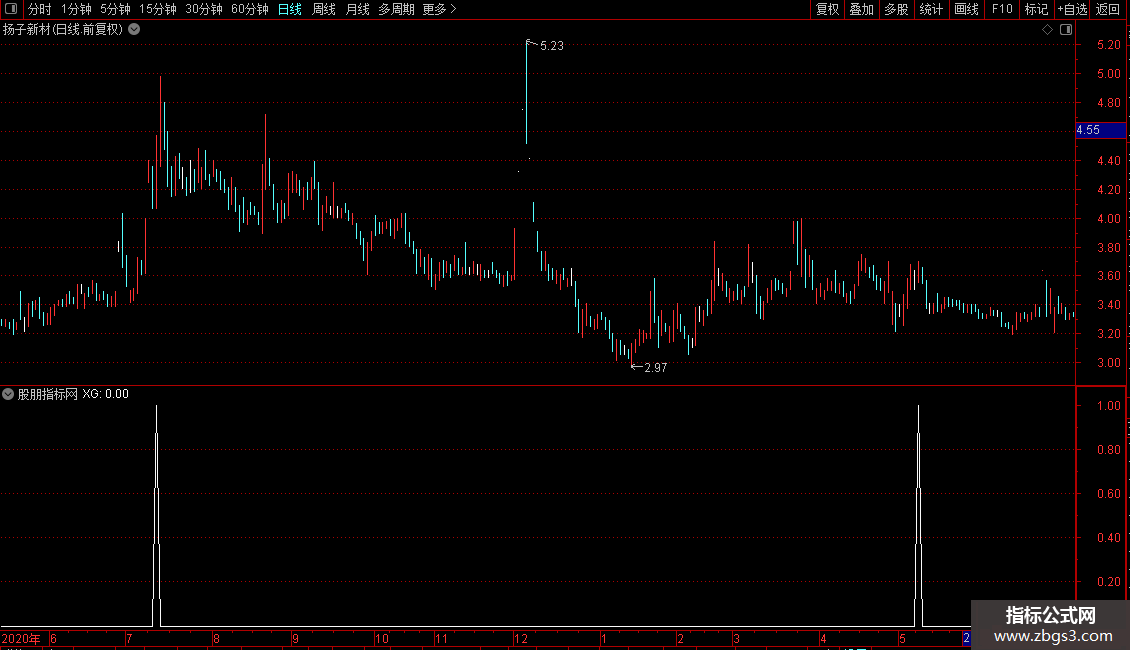Viewport: 1130px width, 650px height.
Task: Click month 9 on the time axis
Action: pos(295,638)
